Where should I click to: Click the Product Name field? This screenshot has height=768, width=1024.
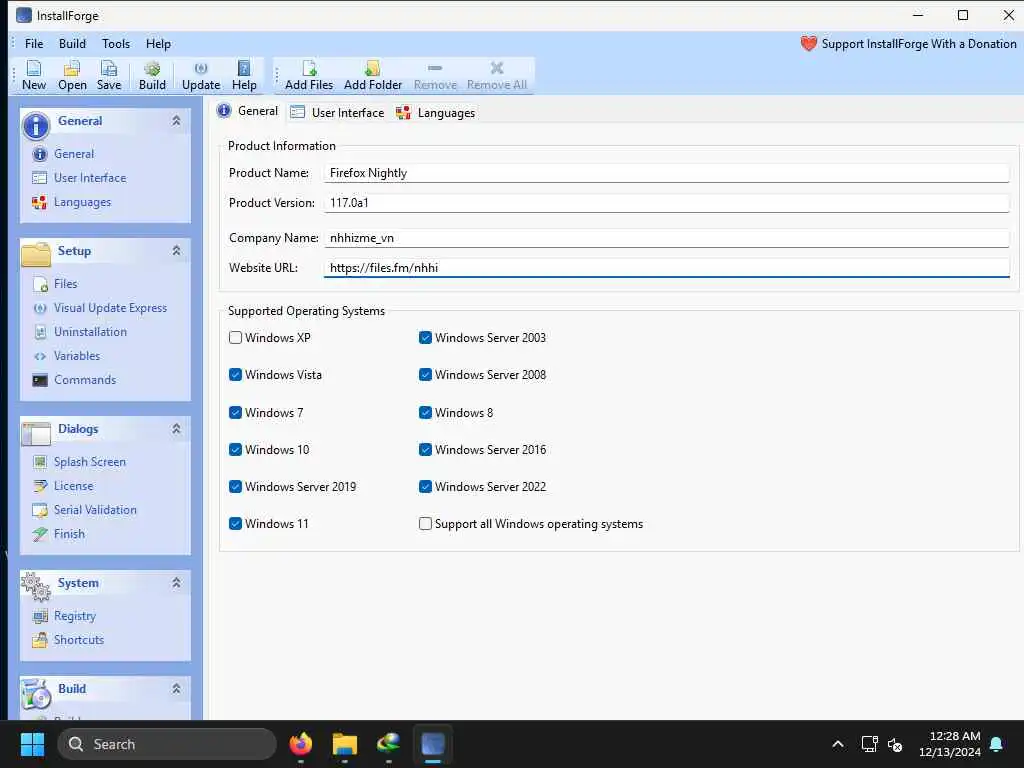(x=666, y=173)
